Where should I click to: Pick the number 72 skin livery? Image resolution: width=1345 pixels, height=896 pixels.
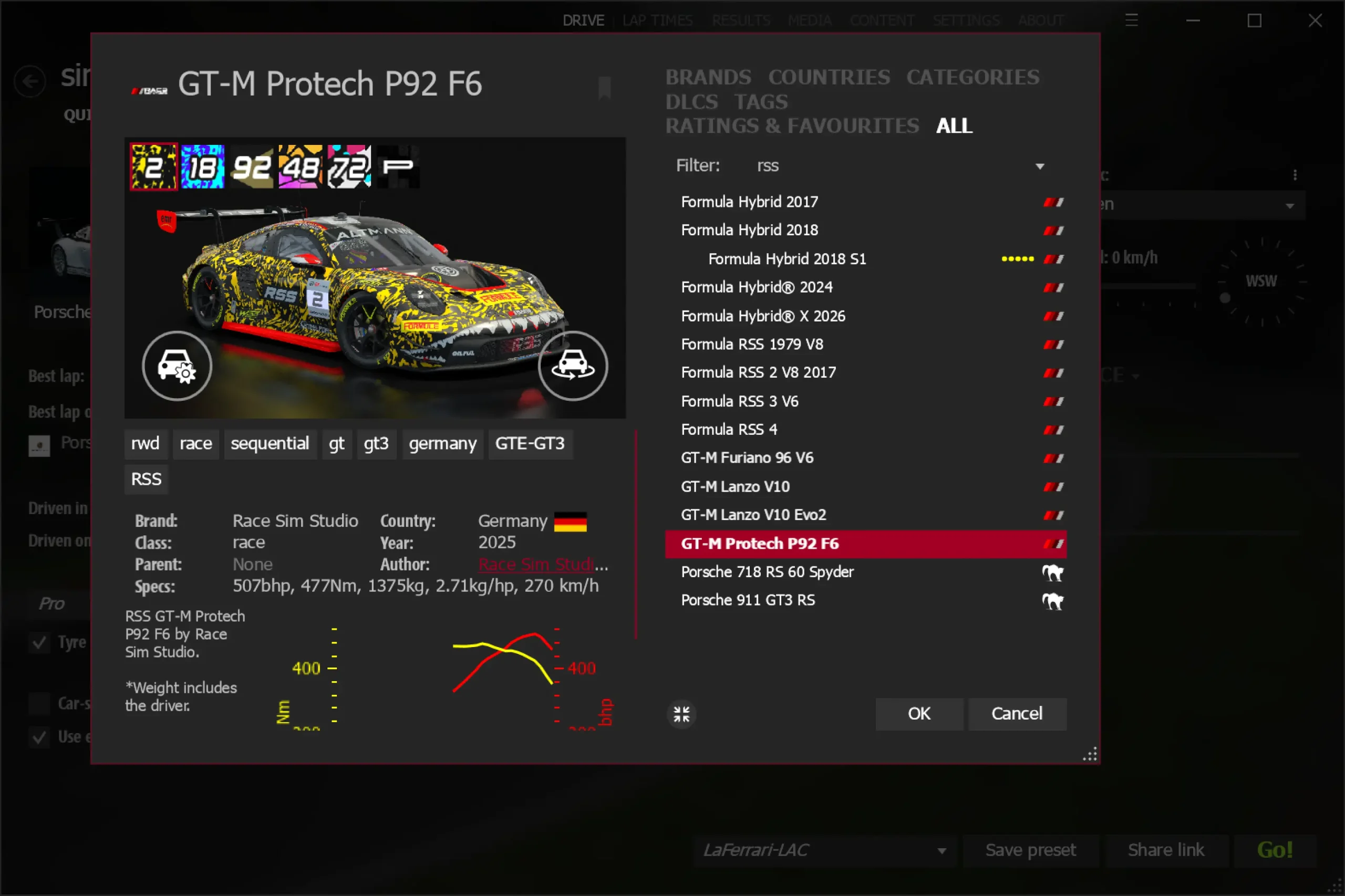pyautogui.click(x=349, y=167)
